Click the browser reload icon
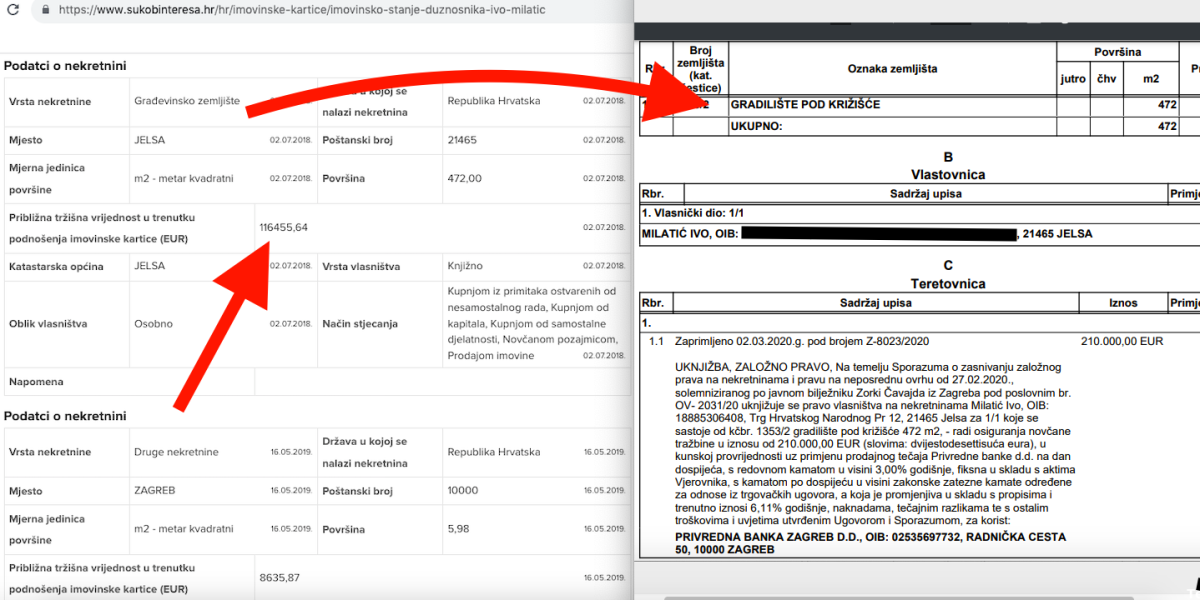Screen dimensions: 1200x600 tap(12, 10)
